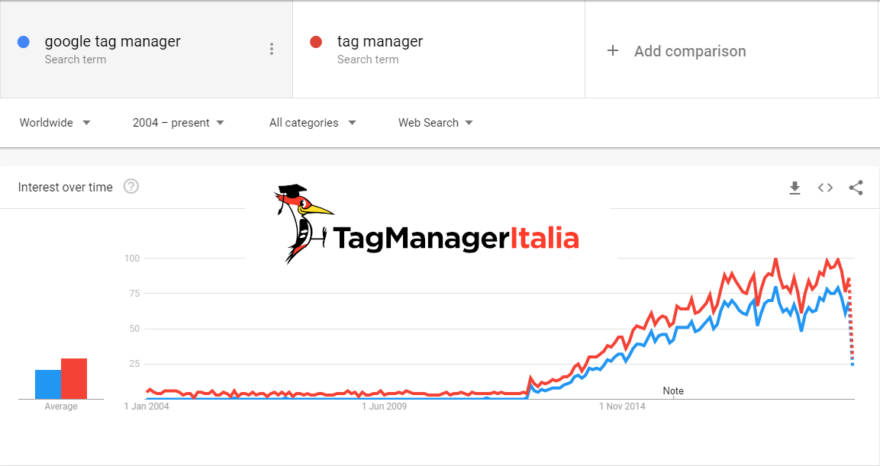This screenshot has height=466, width=880.
Task: Open the 2004 – present date range dropdown
Action: point(178,123)
